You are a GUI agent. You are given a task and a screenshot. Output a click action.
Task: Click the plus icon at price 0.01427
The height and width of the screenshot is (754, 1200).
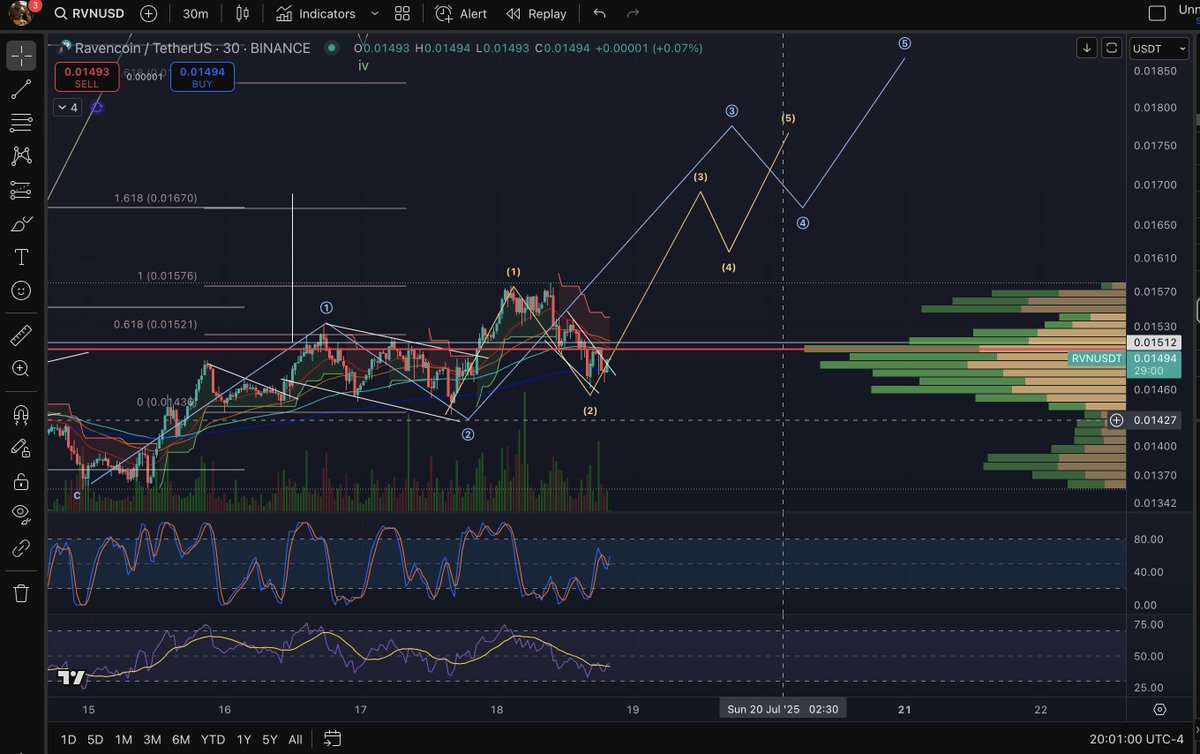(x=1116, y=420)
